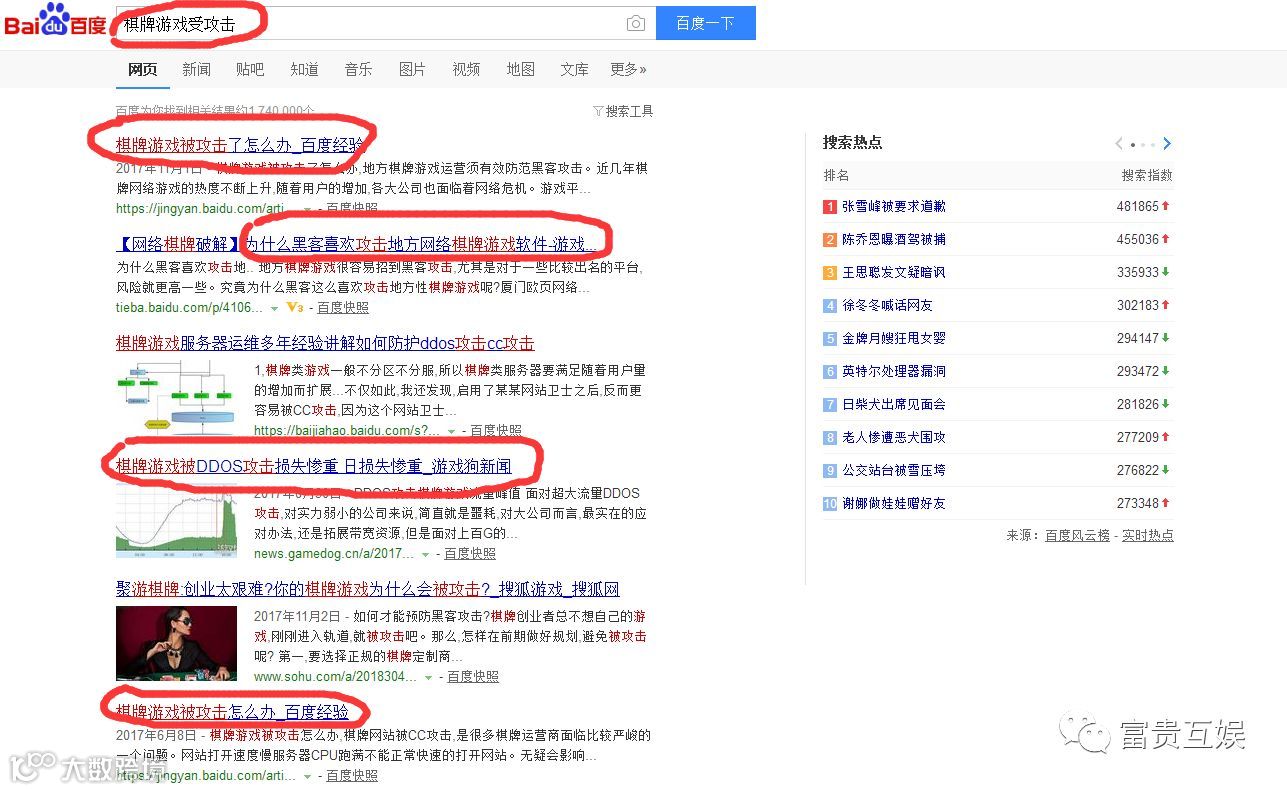Open 搜索工具 filter options

coord(623,111)
